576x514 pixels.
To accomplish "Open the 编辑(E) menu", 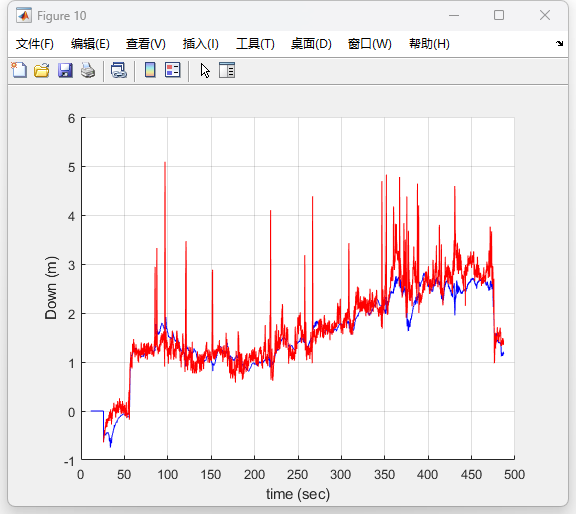I will click(90, 44).
